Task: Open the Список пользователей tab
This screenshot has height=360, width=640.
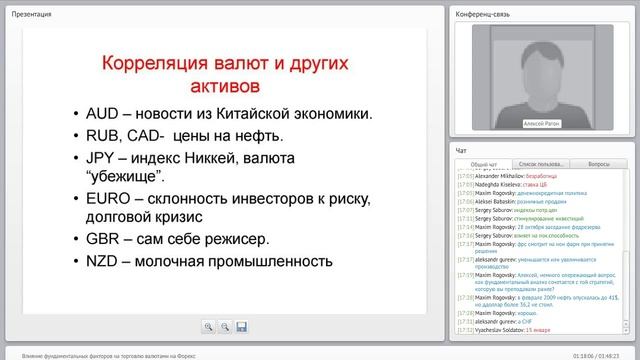Action: pos(540,164)
